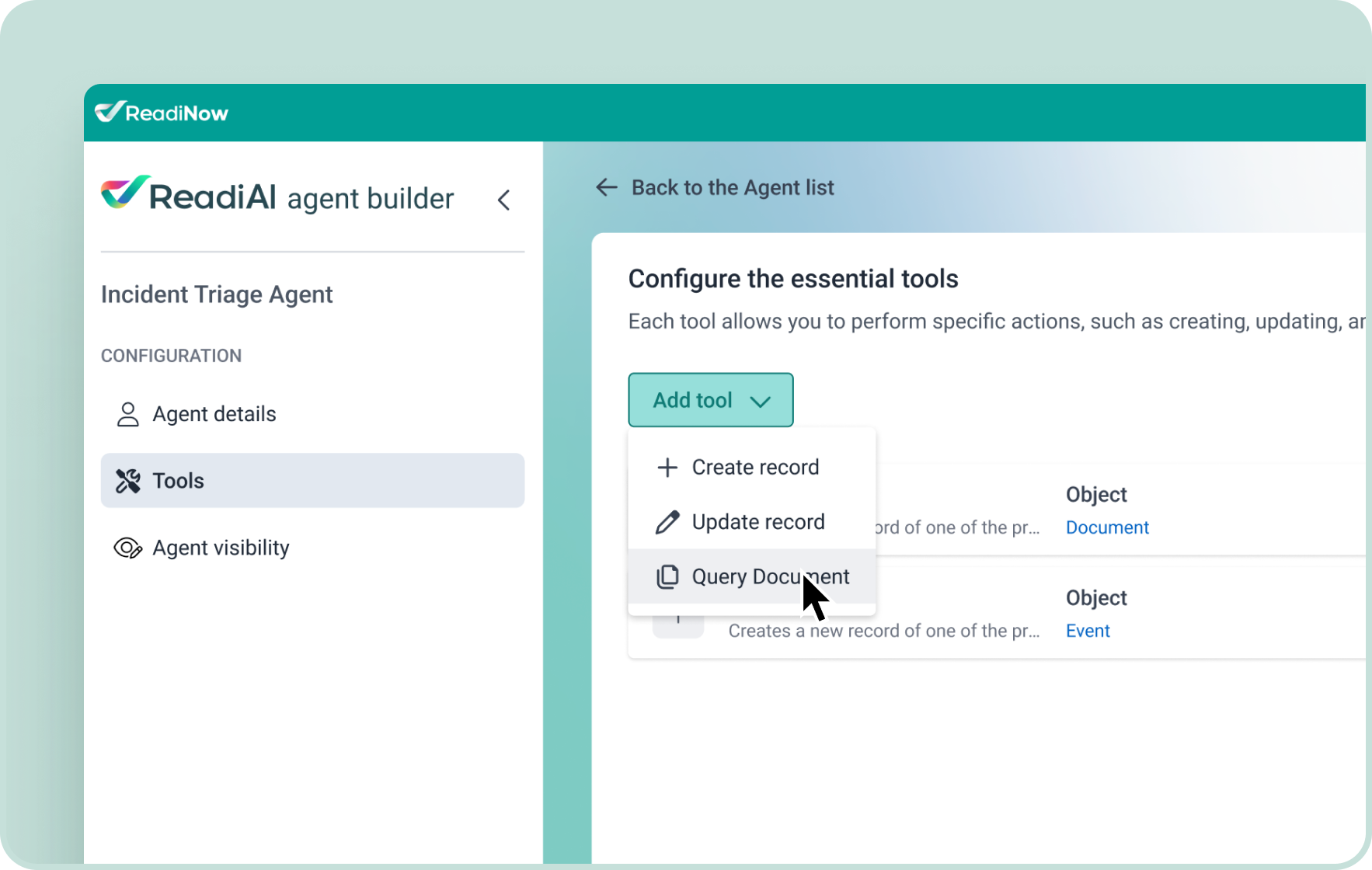Screen dimensions: 1372x870
Task: Open the Document object link
Action: tap(1106, 527)
